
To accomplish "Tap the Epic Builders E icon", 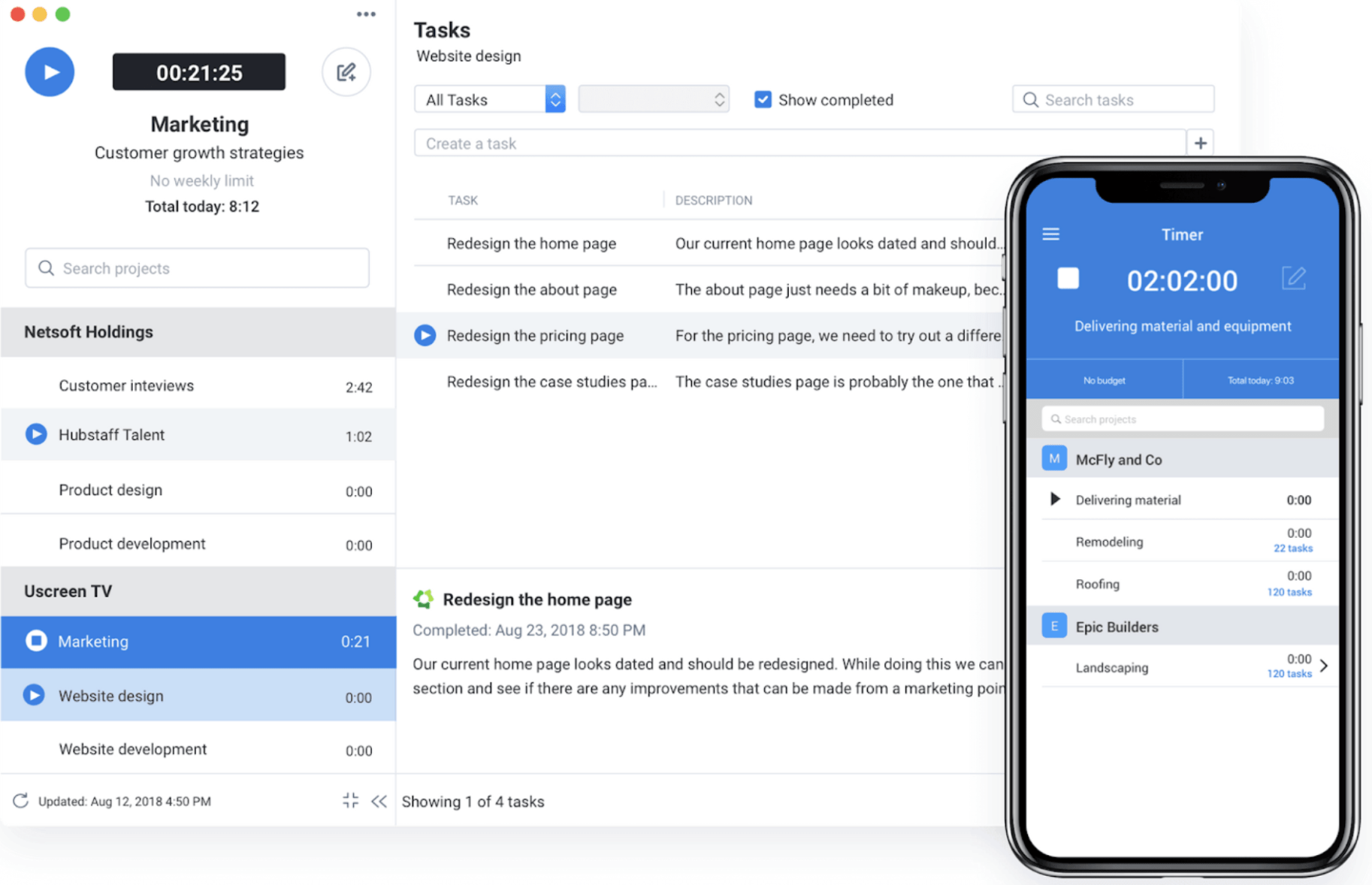I will [x=1054, y=626].
